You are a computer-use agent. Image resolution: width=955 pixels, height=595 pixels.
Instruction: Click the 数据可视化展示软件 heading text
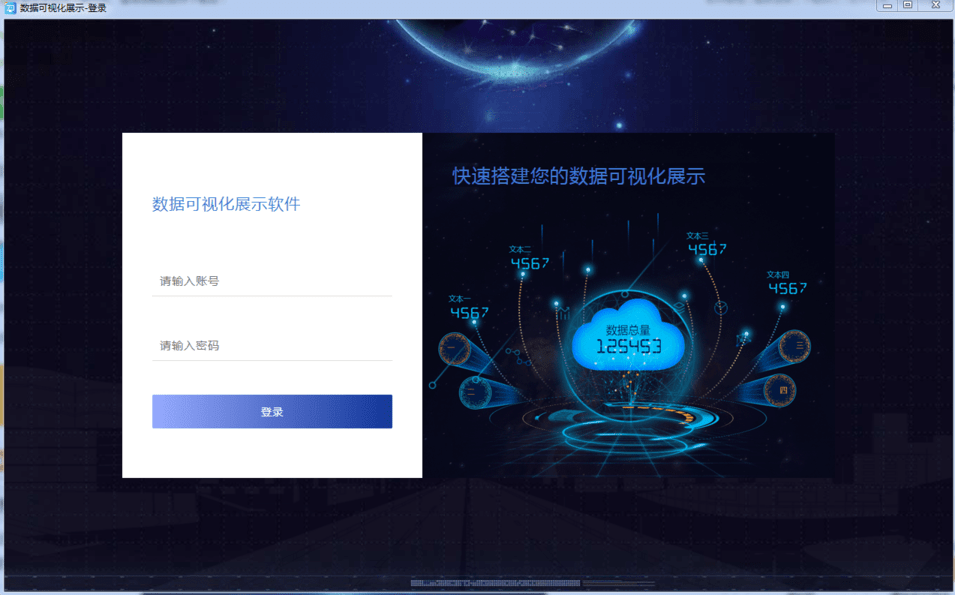(226, 204)
